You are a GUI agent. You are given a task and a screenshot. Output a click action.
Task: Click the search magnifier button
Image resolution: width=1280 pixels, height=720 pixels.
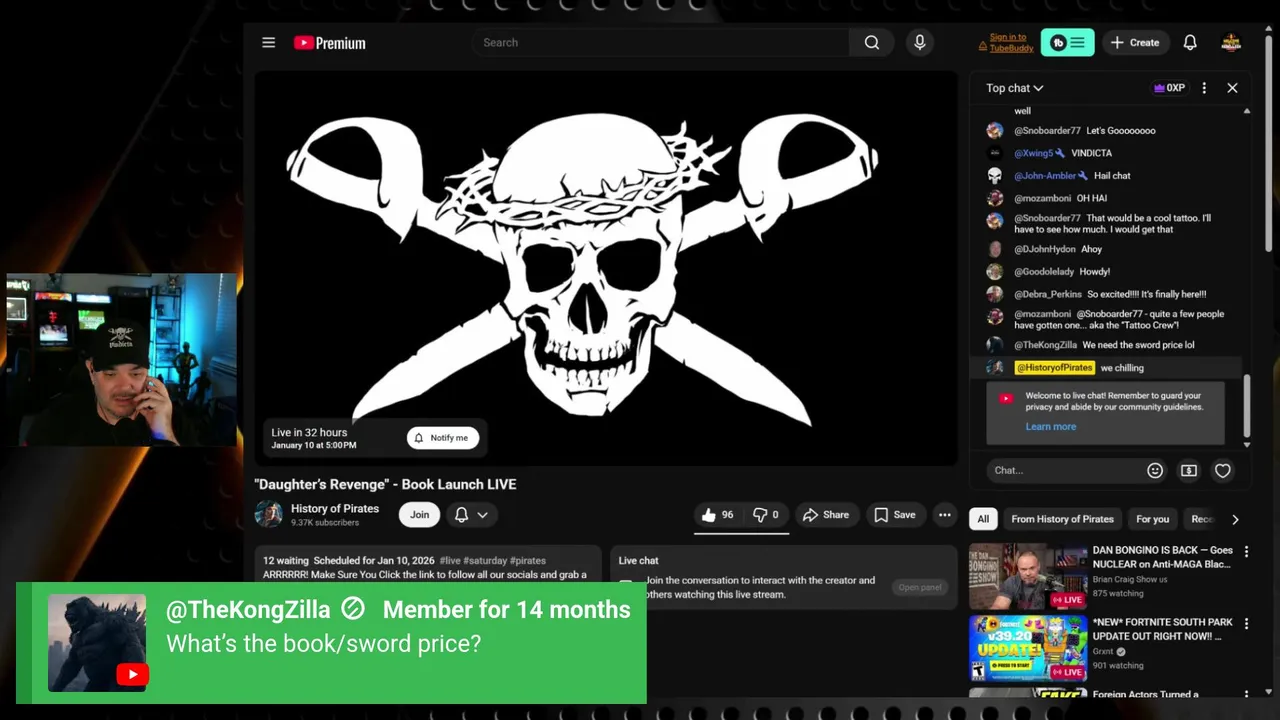click(872, 42)
